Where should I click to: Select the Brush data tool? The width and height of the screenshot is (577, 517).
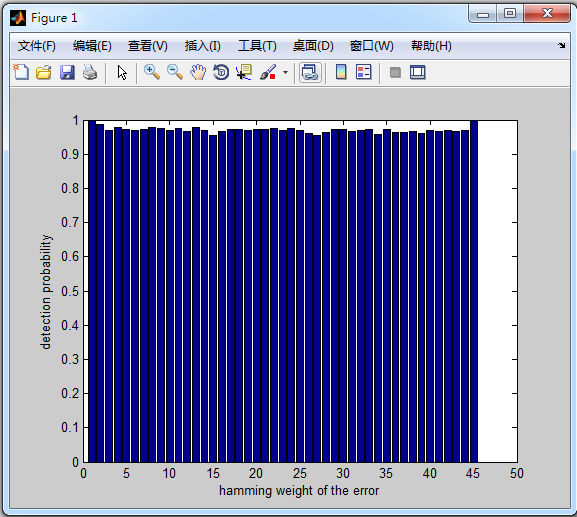click(x=268, y=72)
